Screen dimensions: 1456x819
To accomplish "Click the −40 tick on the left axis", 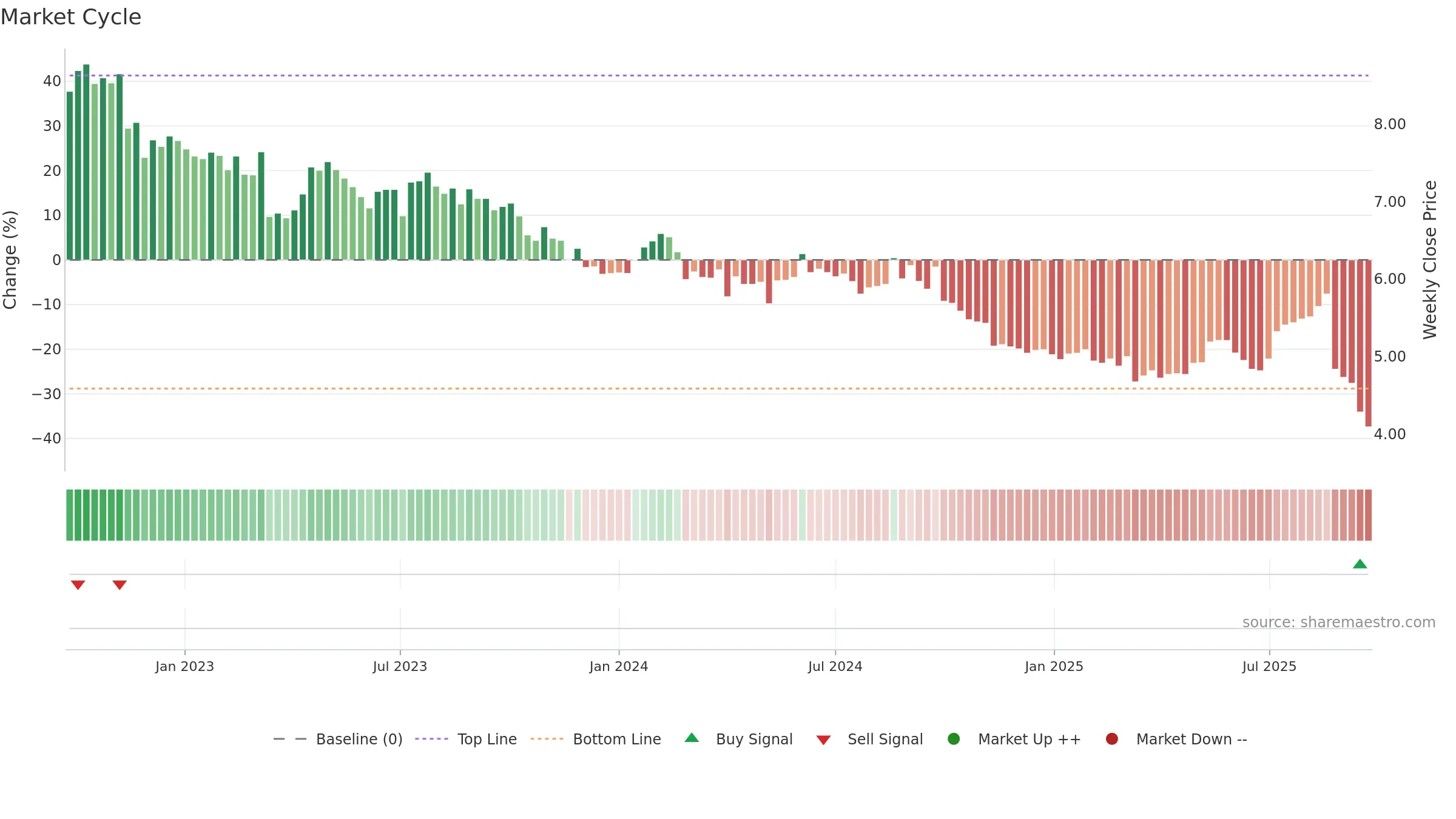I will click(47, 439).
